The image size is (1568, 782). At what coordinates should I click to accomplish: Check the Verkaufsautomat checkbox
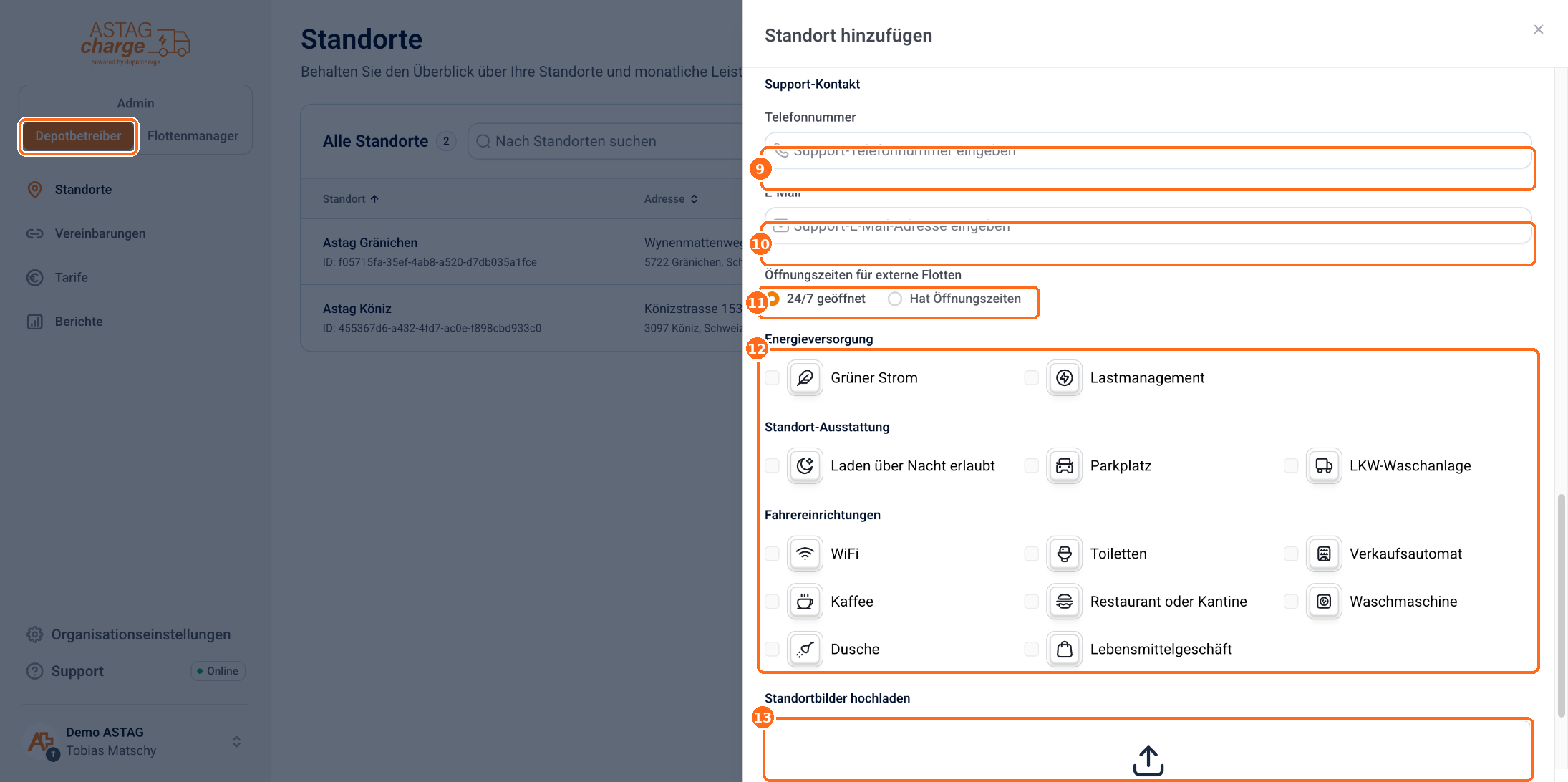pyautogui.click(x=1291, y=554)
